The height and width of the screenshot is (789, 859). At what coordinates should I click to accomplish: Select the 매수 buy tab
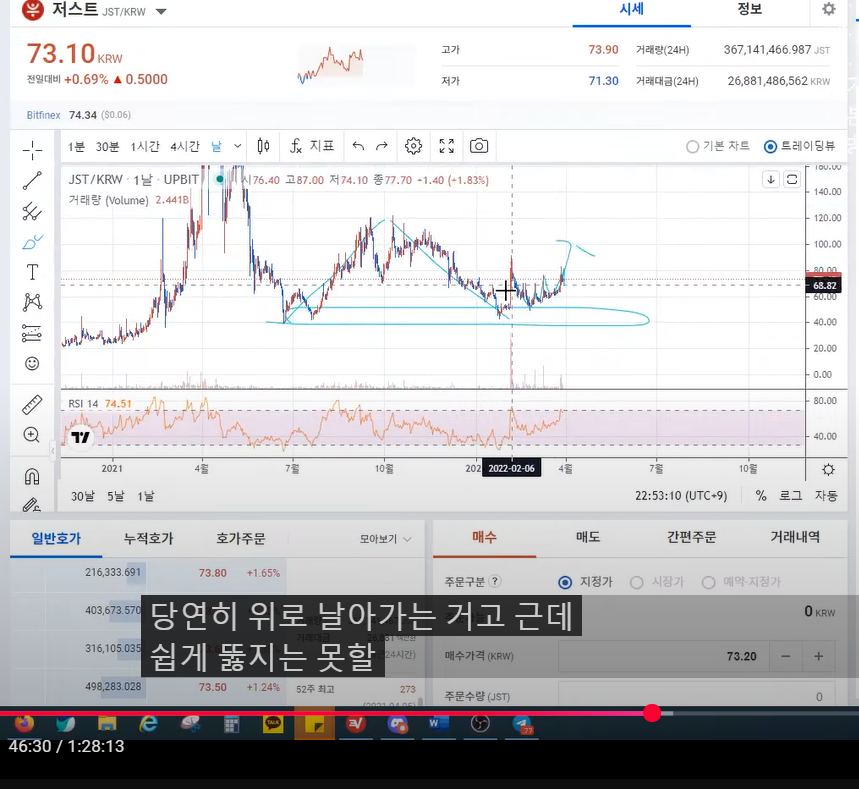[484, 538]
